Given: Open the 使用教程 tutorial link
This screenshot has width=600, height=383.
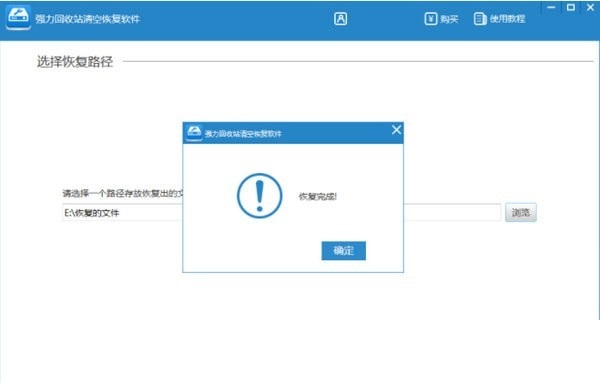Looking at the screenshot, I should [x=499, y=19].
